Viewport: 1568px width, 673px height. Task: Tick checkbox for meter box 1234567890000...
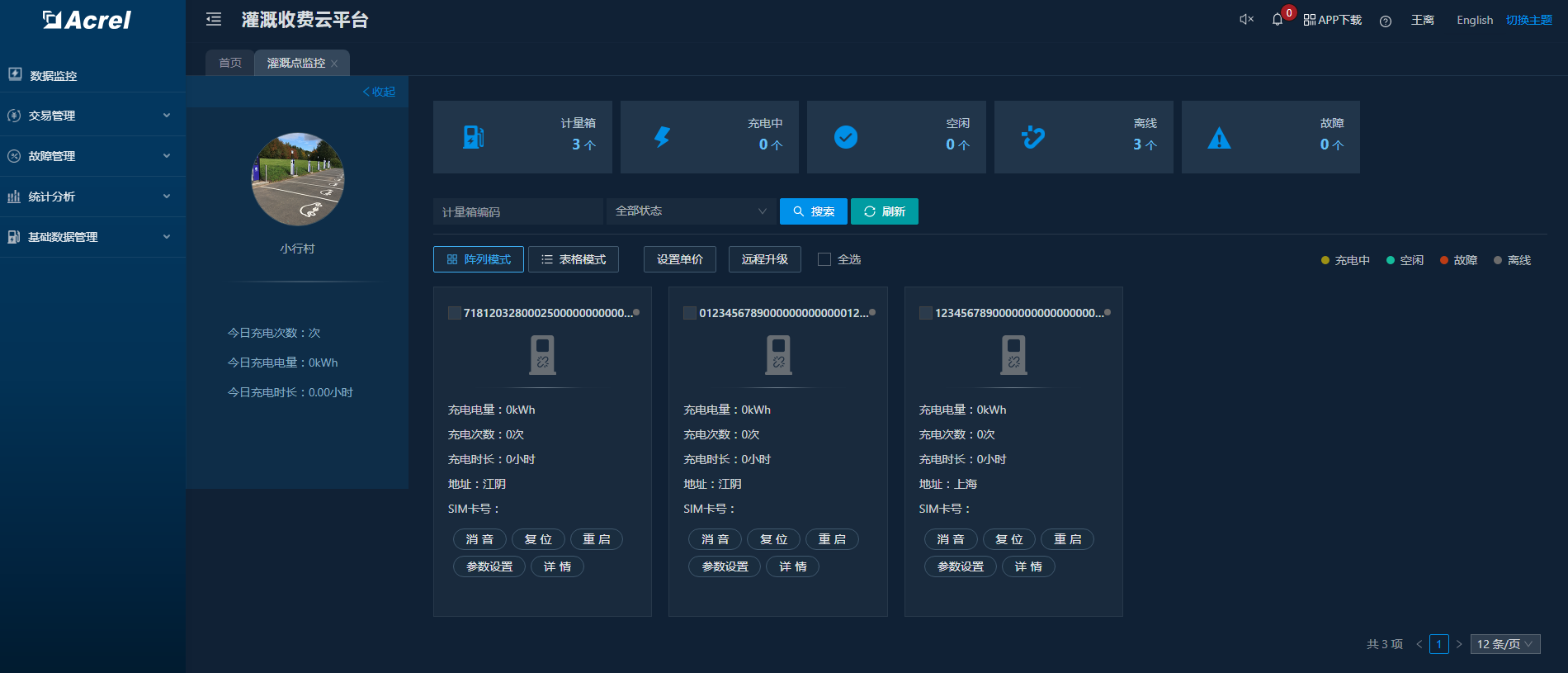[x=925, y=313]
